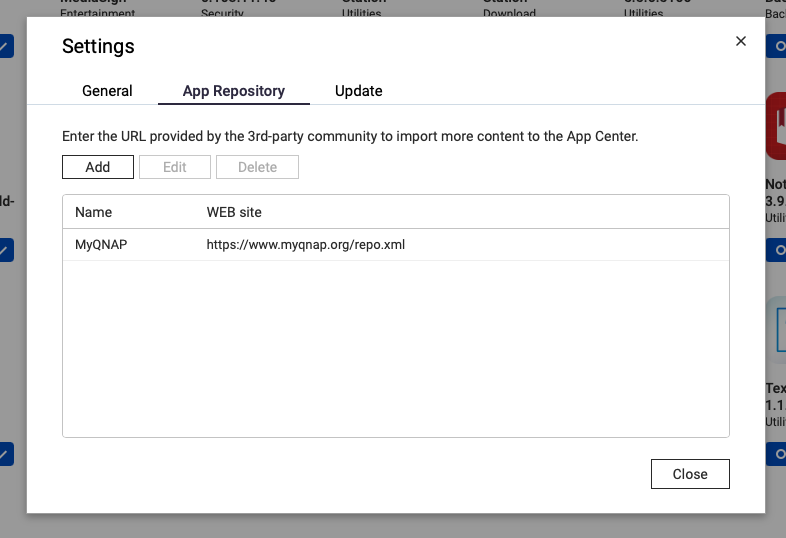The width and height of the screenshot is (786, 538).
Task: Select the App Repository tab
Action: [x=233, y=90]
